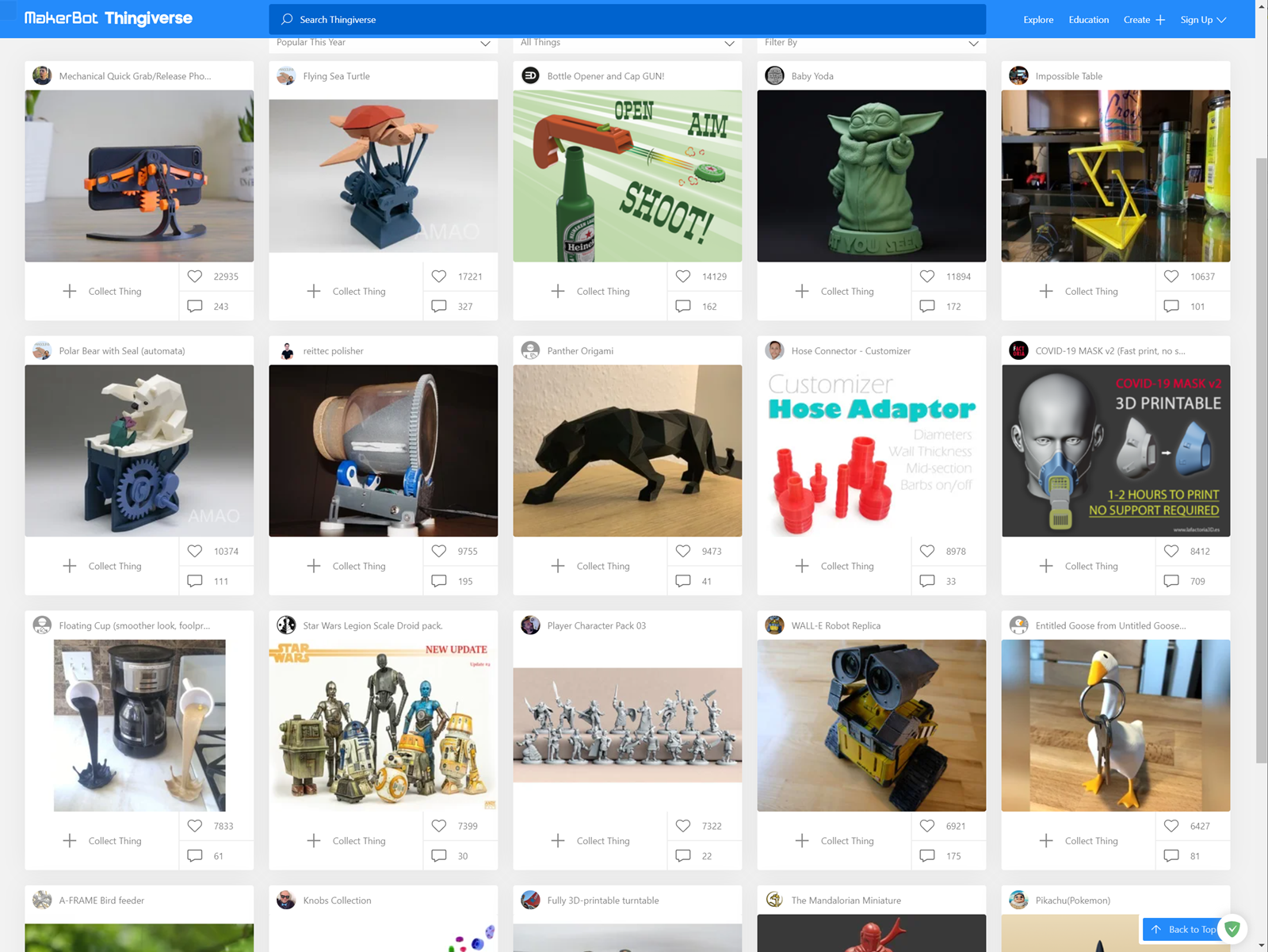Open the Impossible Table author avatar
The width and height of the screenshot is (1268, 952).
[1018, 76]
